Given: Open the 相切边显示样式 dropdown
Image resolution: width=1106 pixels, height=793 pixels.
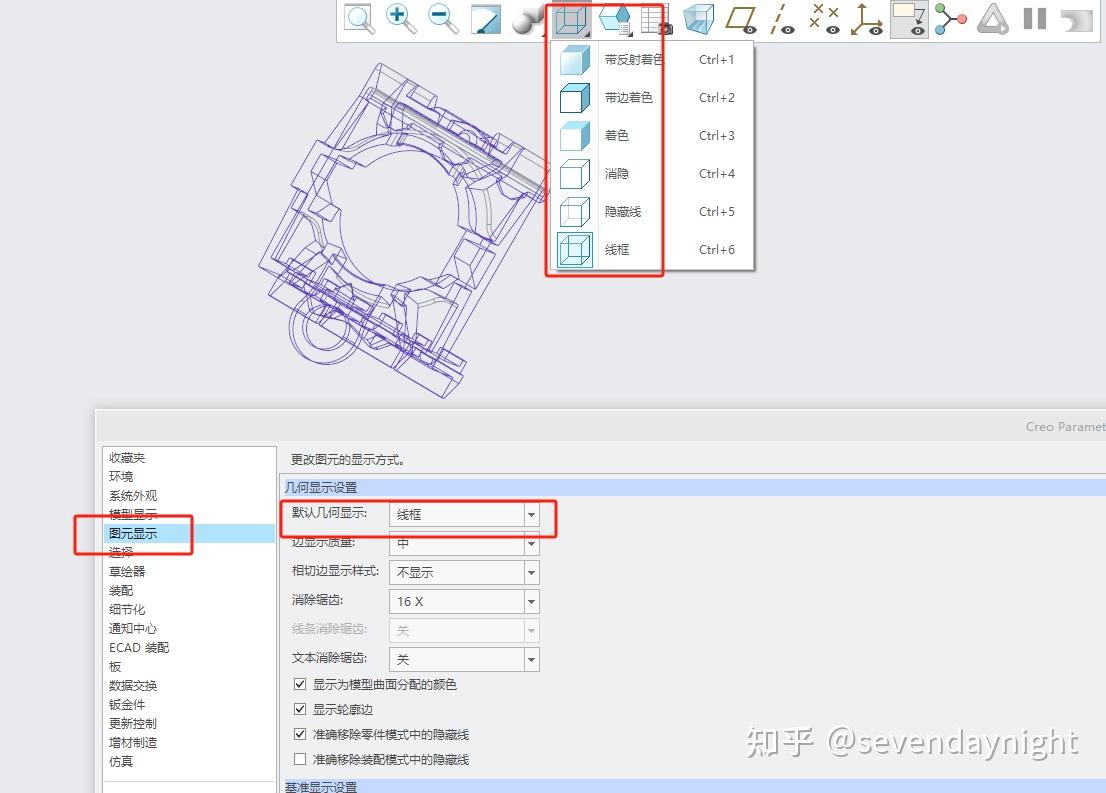Looking at the screenshot, I should [x=529, y=572].
